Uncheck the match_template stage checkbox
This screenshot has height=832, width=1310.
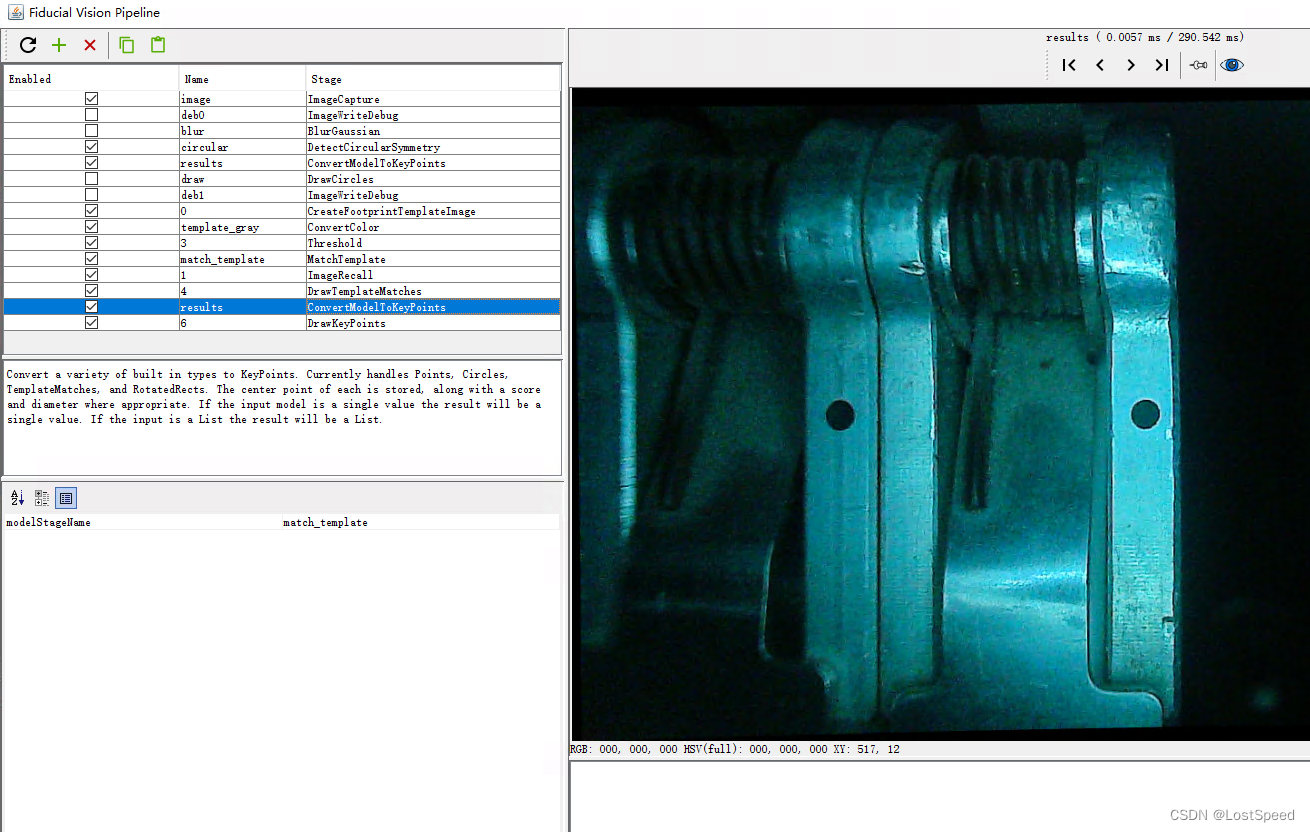click(x=92, y=259)
